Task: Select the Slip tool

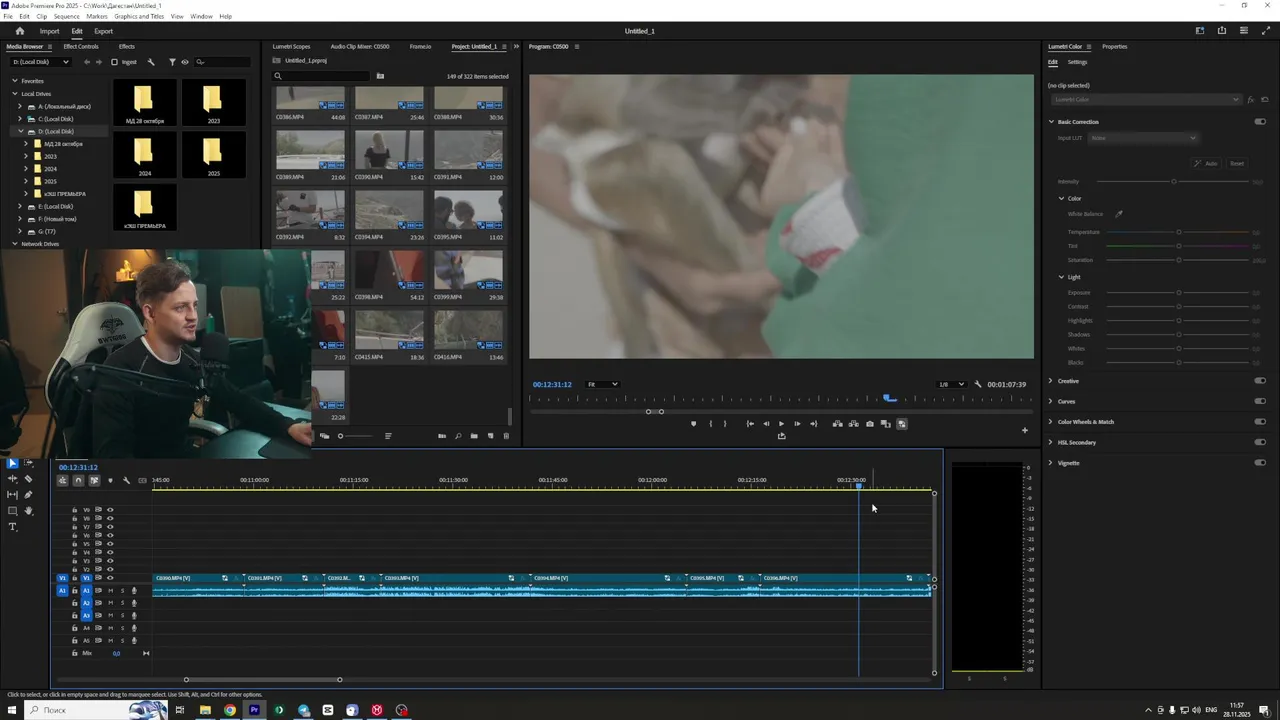Action: [12, 495]
